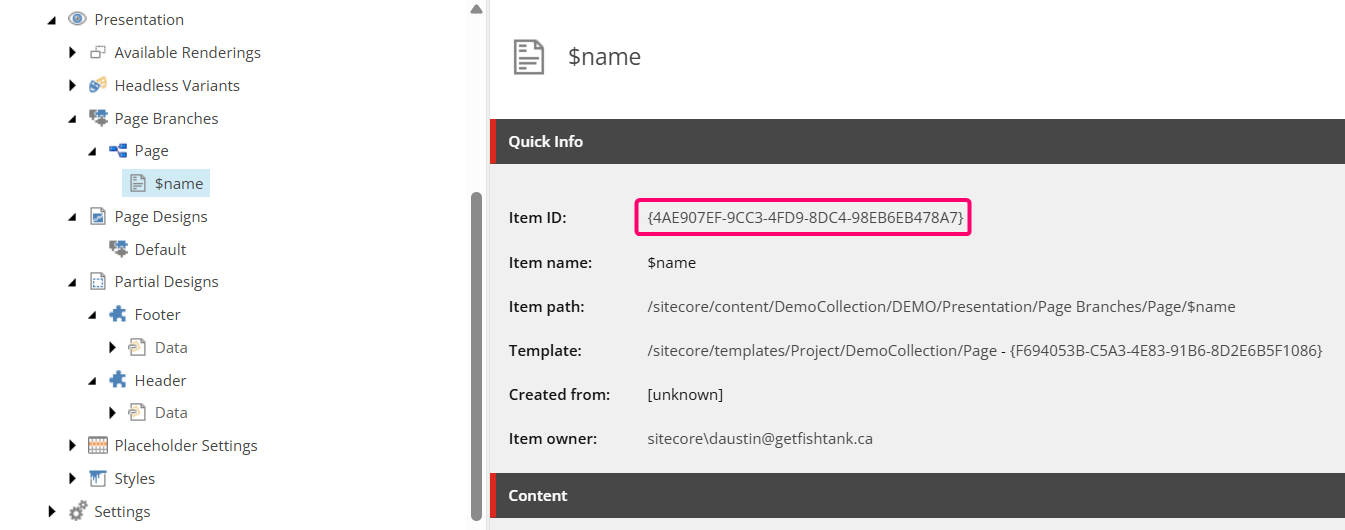Expand the Available Renderings node
1345x530 pixels.
coord(72,52)
